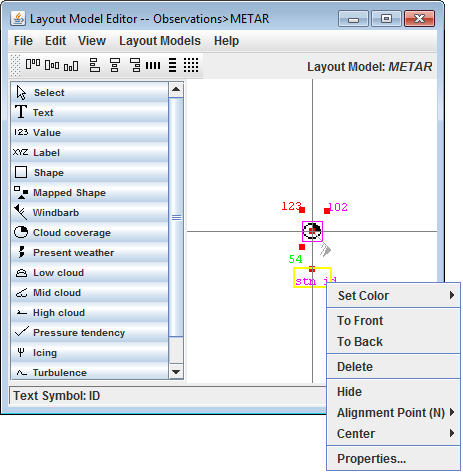The image size is (463, 474).
Task: Select the red 123 value symbol
Action: [291, 206]
